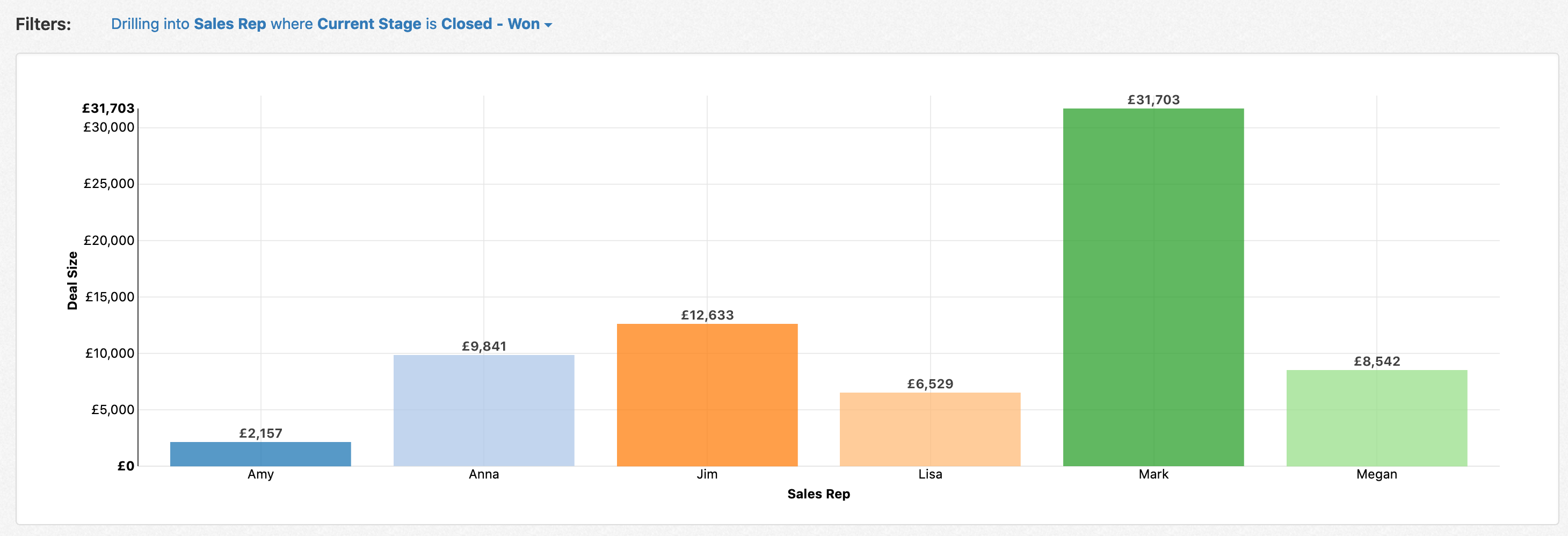
Task: Click the Sales Rep axis title
Action: (819, 494)
